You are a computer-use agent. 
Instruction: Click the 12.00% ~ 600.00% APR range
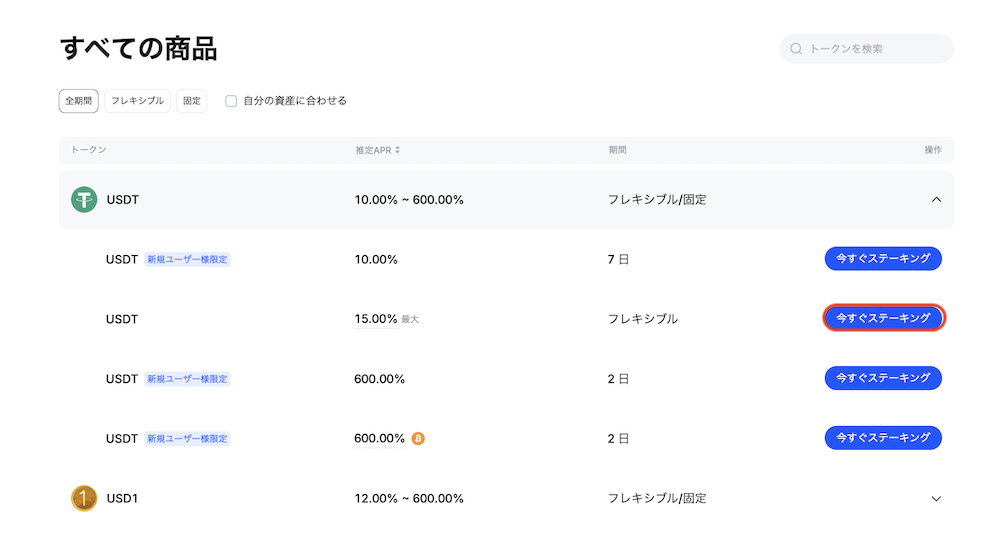[x=409, y=498]
